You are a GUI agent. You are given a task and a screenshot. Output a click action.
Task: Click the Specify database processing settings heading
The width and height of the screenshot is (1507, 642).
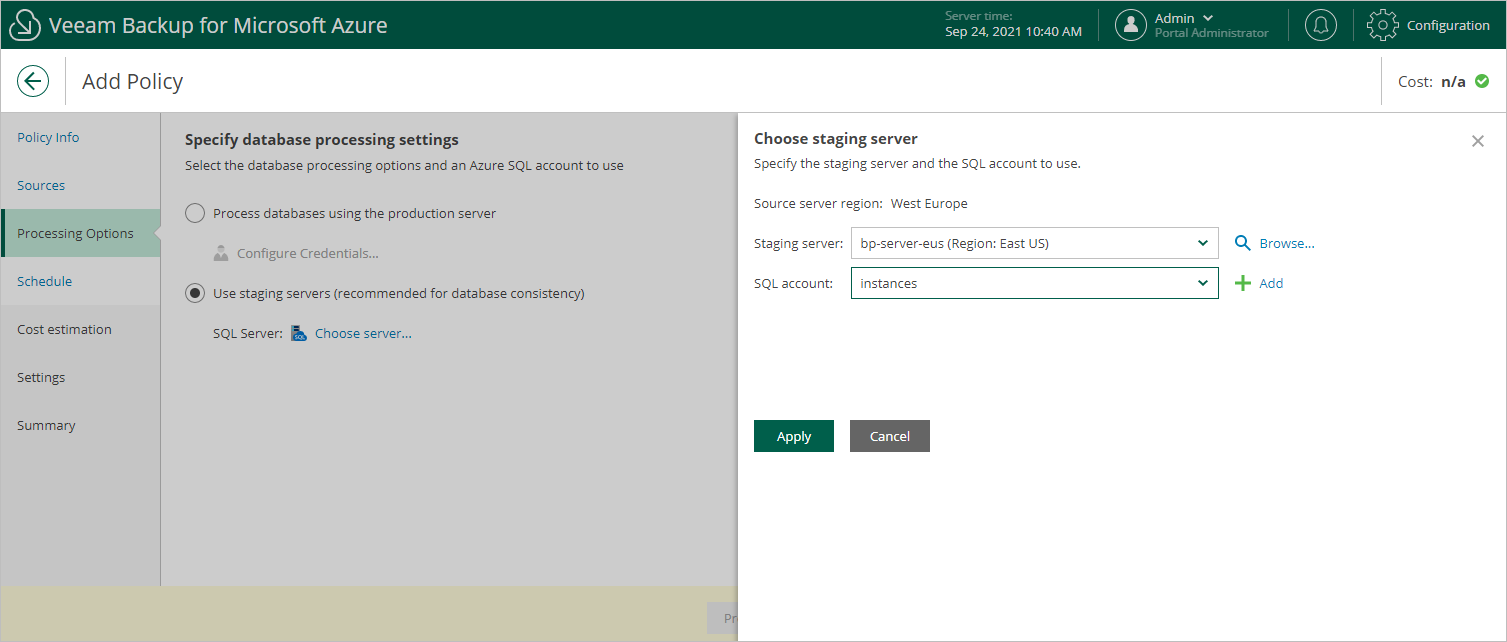322,140
